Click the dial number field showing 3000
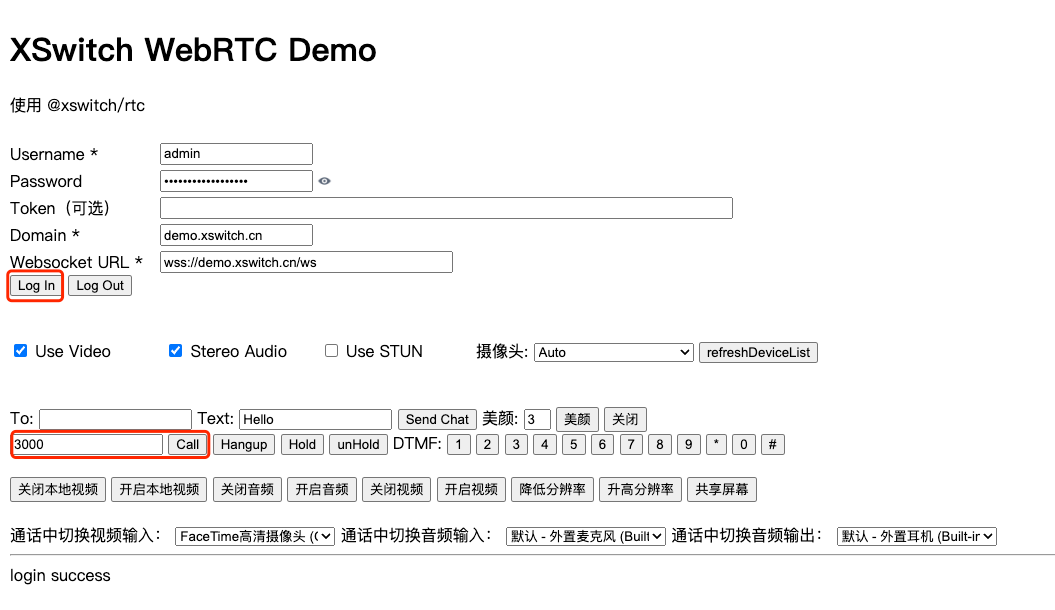 pos(87,445)
